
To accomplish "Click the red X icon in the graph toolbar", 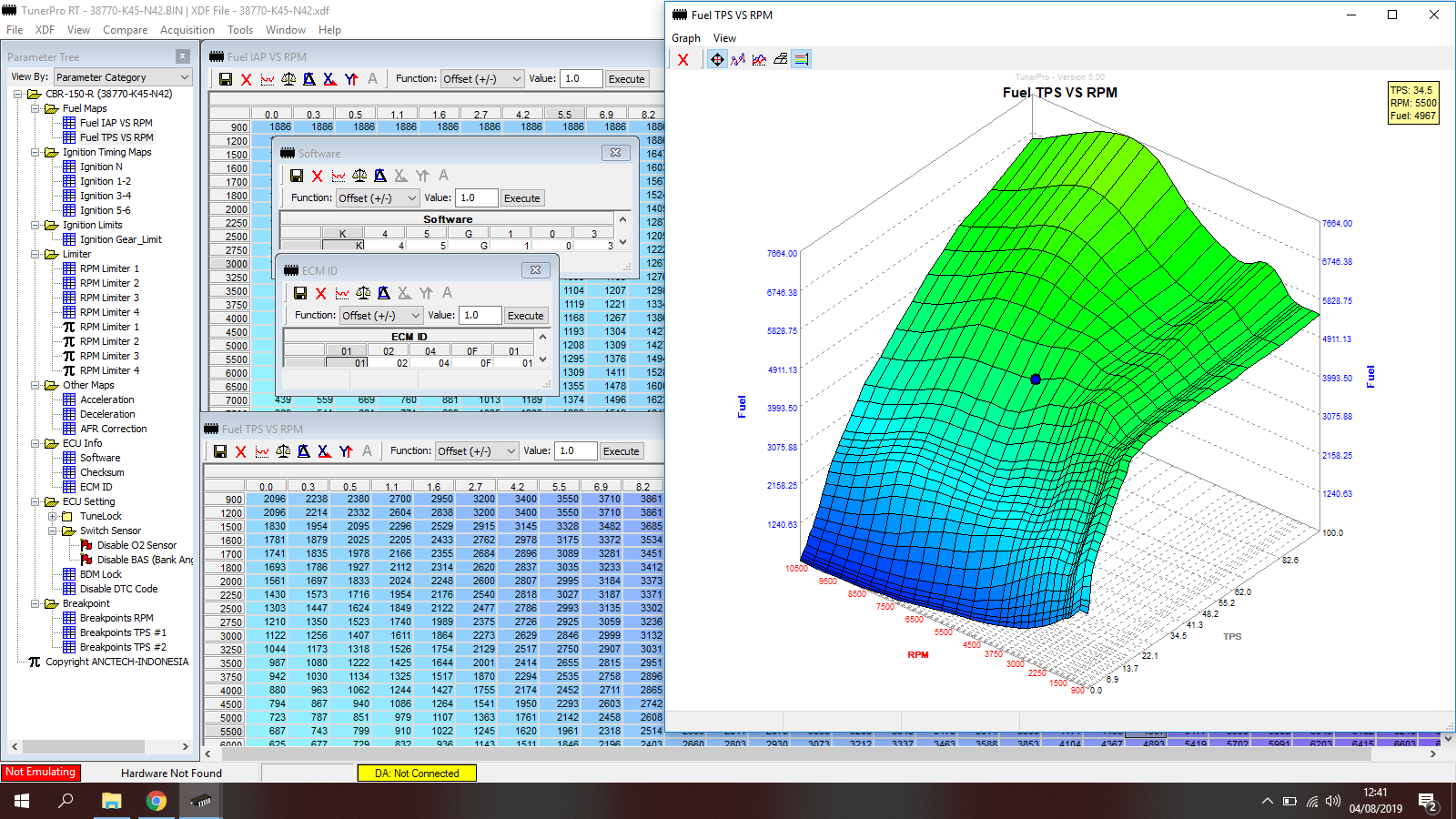I will pos(683,60).
